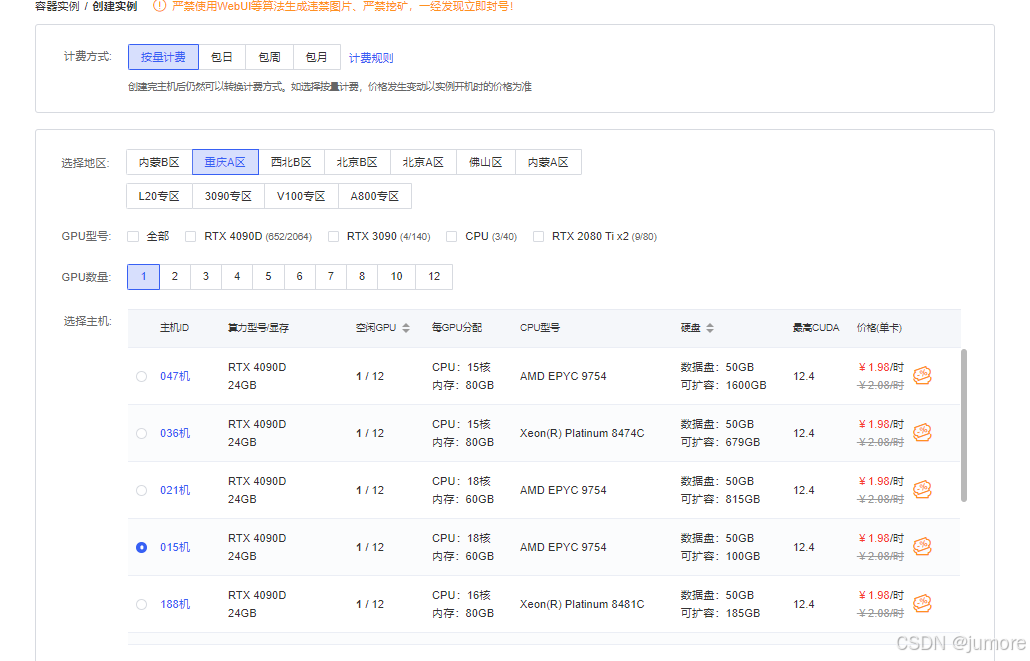Check the RTX 2080 Ti x2 checkbox
Image resolution: width=1030 pixels, height=661 pixels.
[539, 237]
